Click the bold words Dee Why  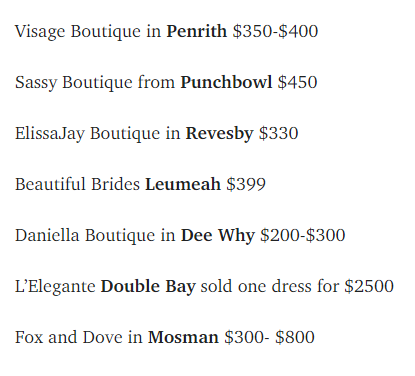click(x=218, y=236)
